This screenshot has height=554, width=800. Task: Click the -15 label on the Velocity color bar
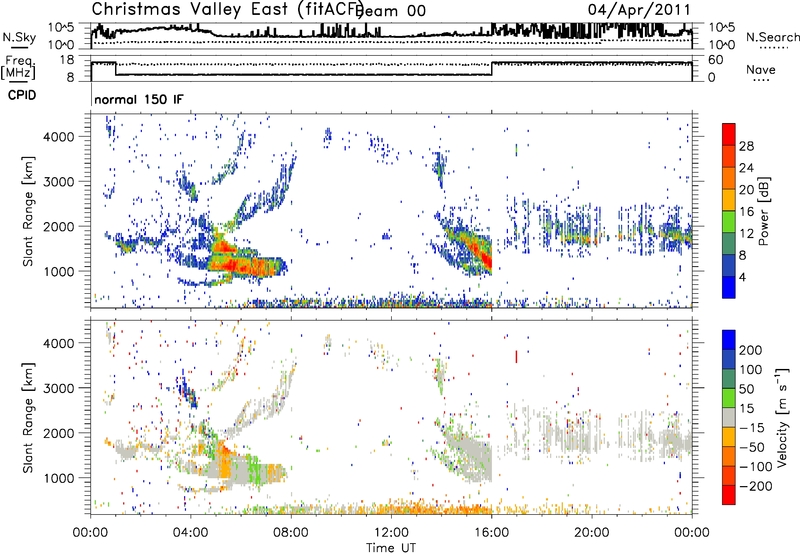tap(752, 427)
